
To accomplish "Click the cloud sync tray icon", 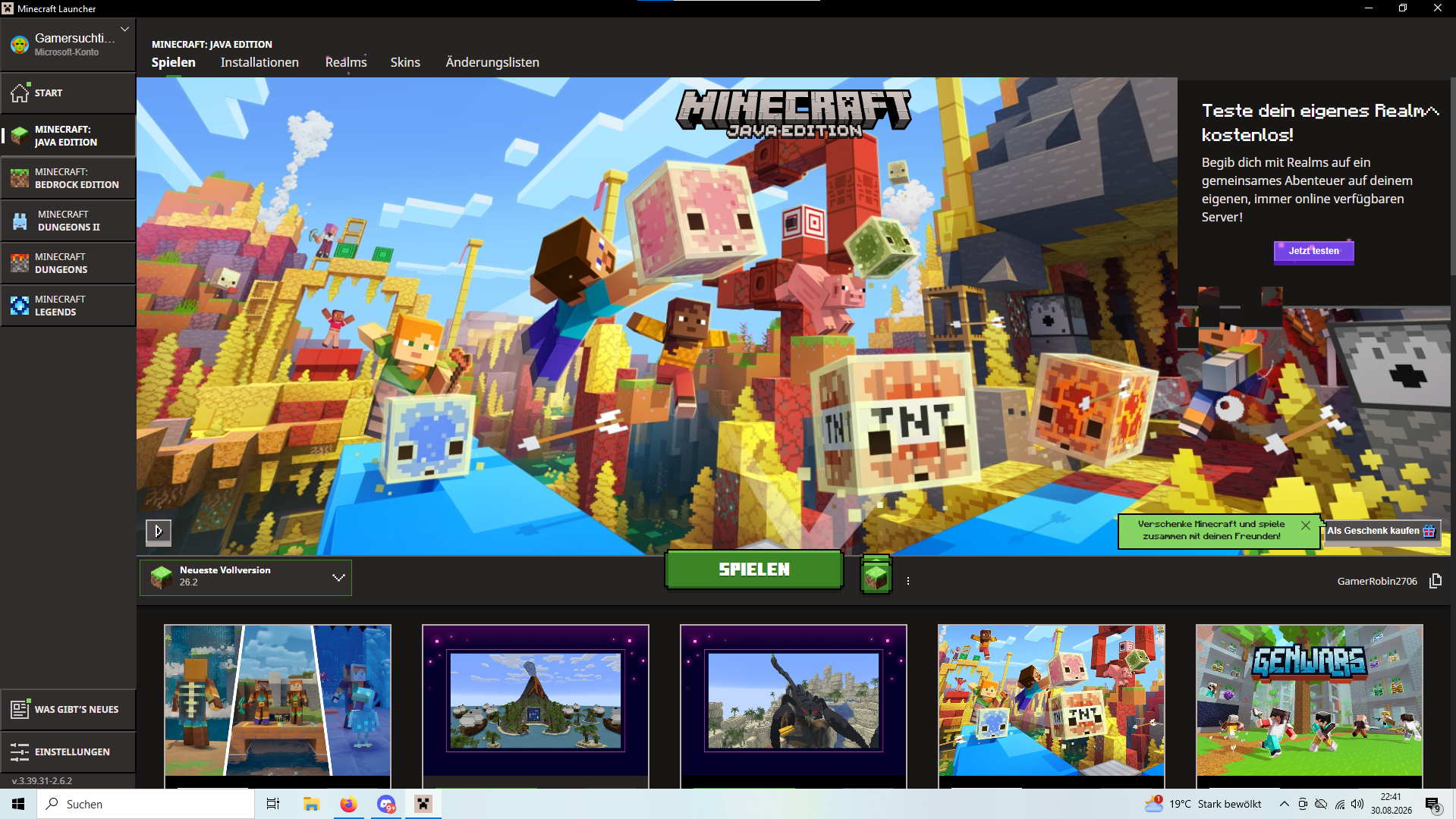I will [x=1321, y=804].
